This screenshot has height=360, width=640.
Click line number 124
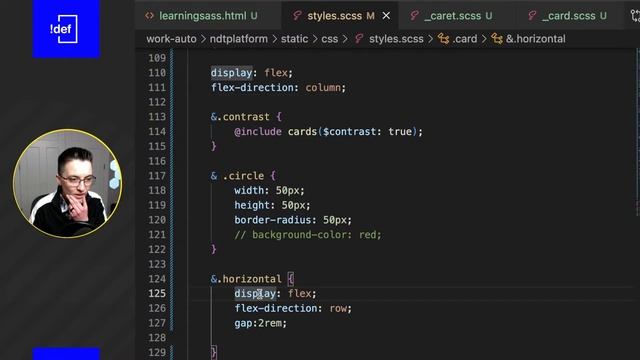157,279
